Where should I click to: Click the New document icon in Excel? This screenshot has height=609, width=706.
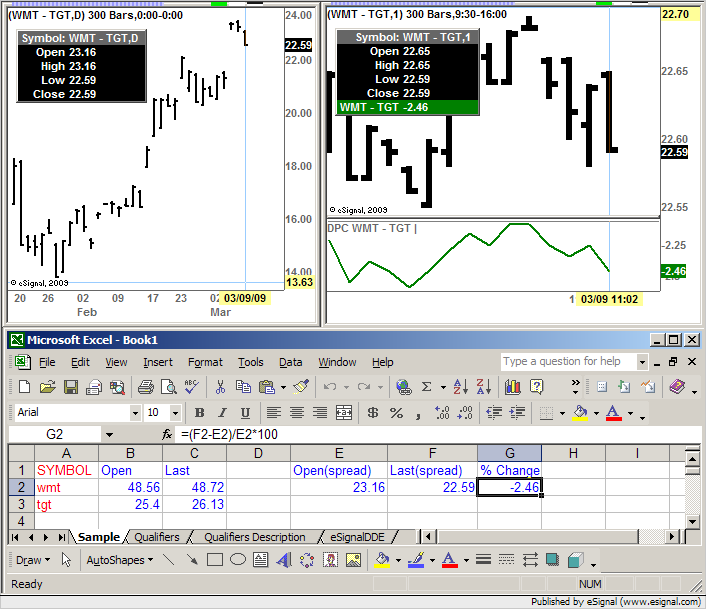24,387
